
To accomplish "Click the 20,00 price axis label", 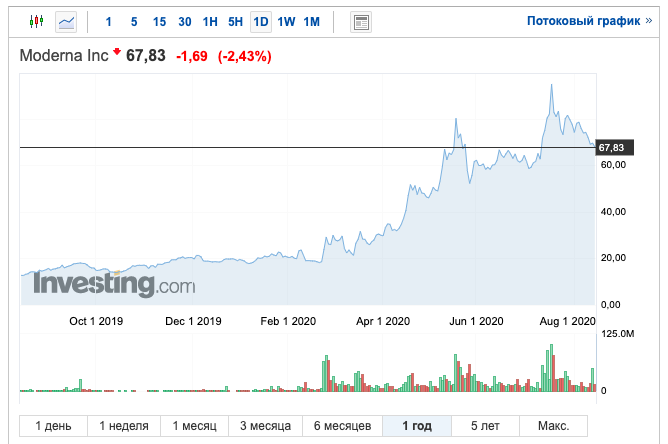I will (613, 258).
